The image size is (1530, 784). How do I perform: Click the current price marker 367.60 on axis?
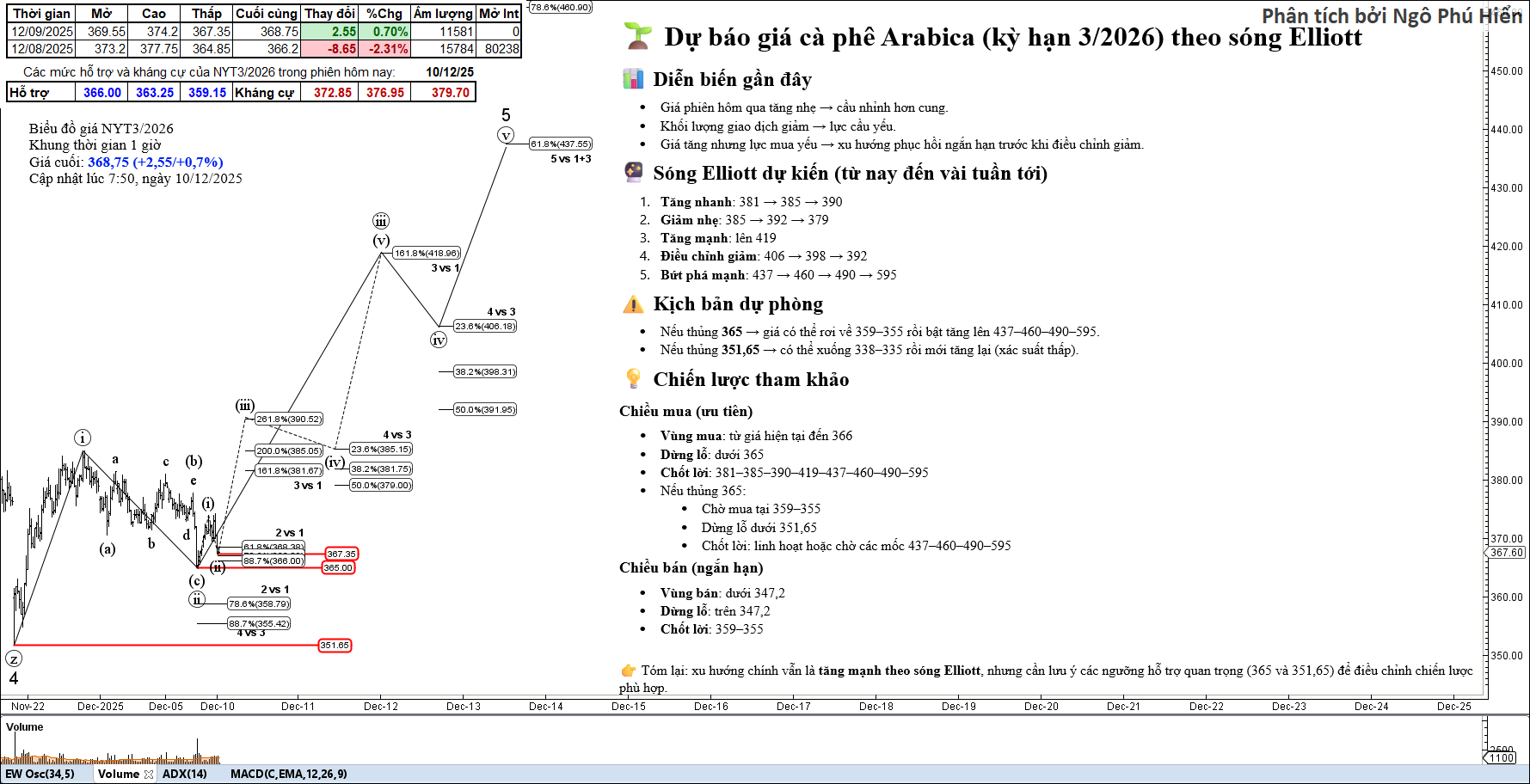[1507, 553]
